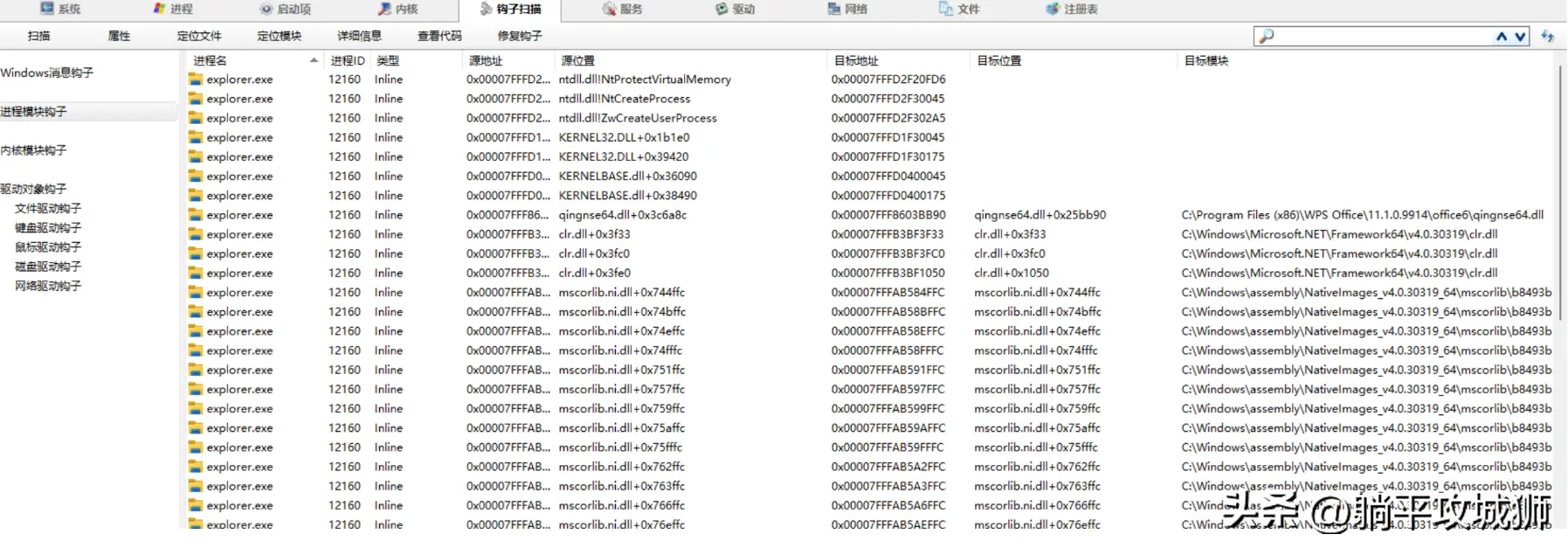The width and height of the screenshot is (1568, 548).
Task: Open the 网络 tab
Action: (x=847, y=9)
